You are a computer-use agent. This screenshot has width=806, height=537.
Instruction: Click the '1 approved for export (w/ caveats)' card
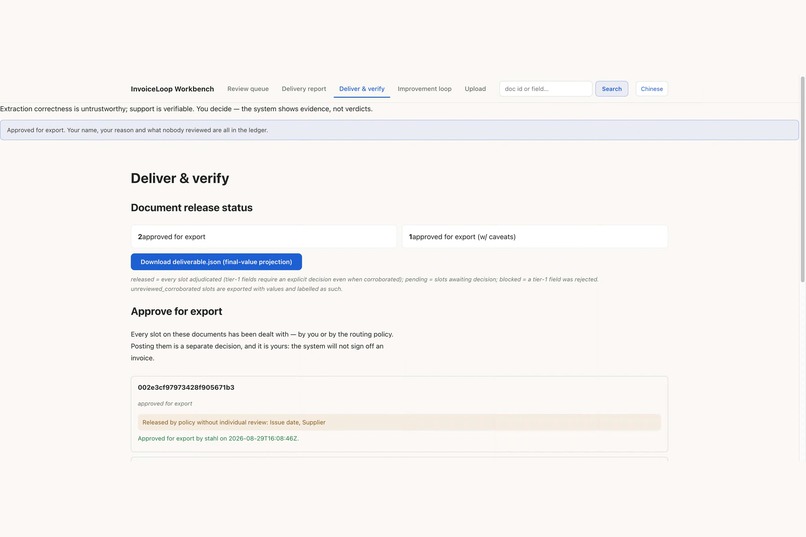point(535,237)
